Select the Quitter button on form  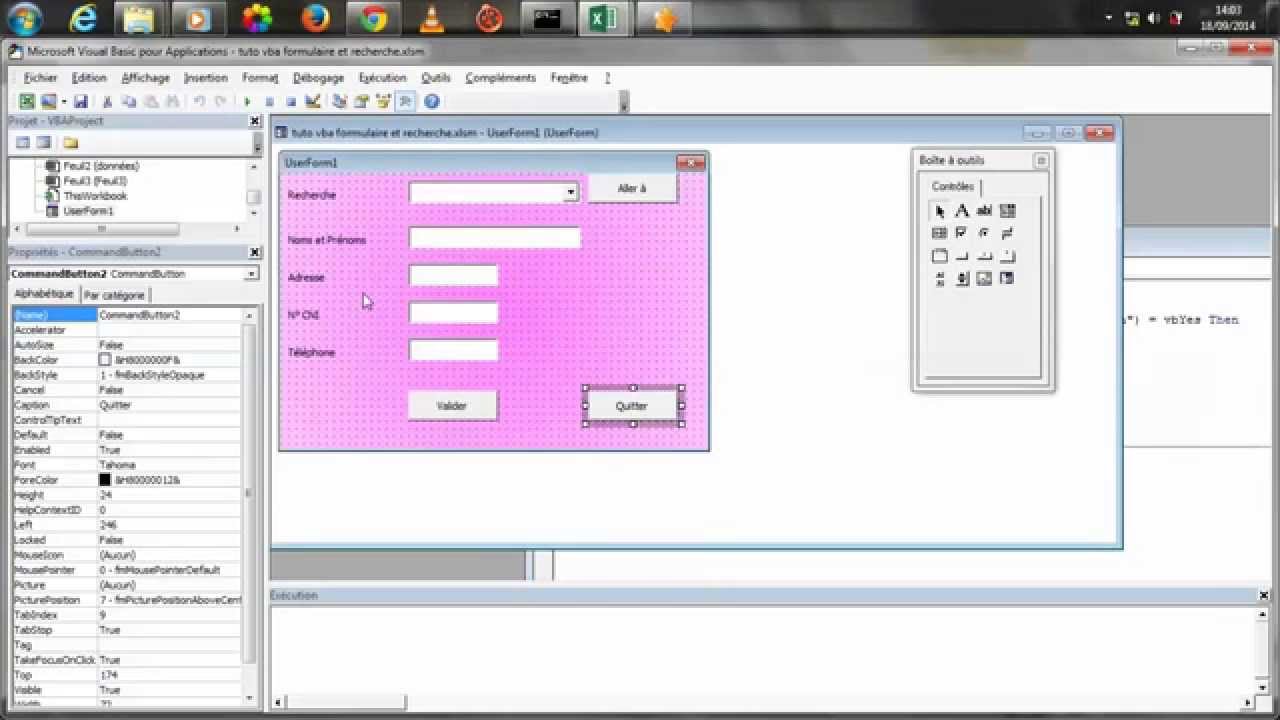click(x=632, y=406)
